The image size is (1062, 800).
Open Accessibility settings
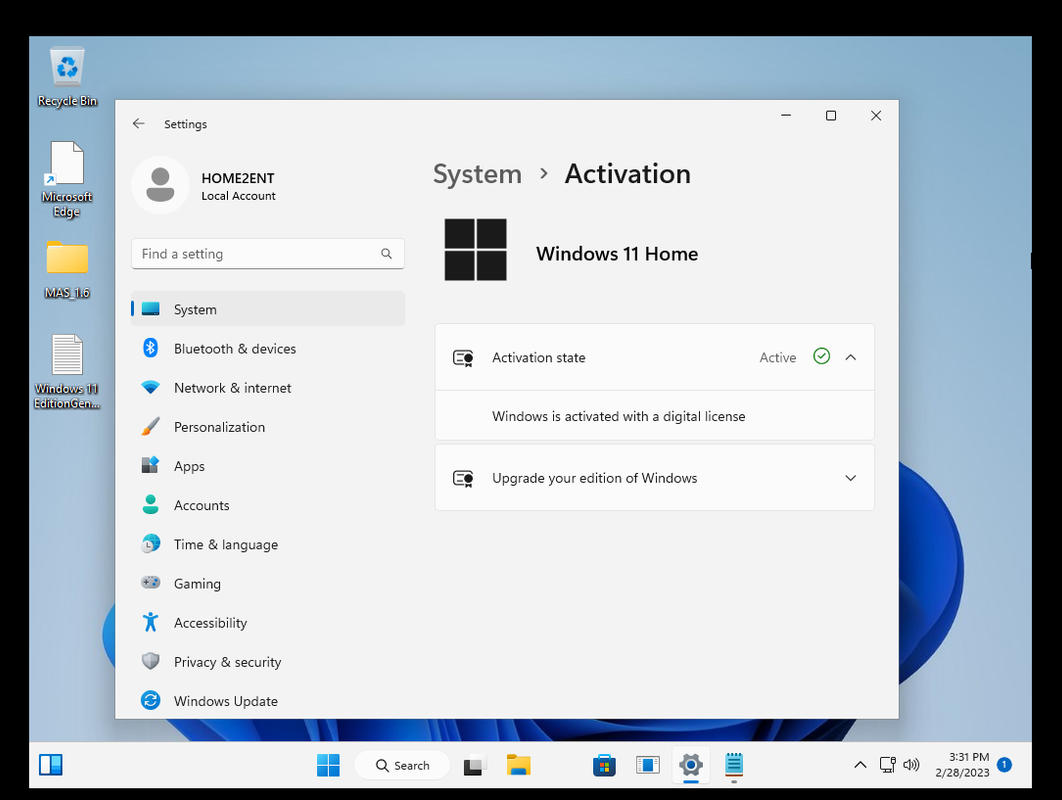point(268,623)
